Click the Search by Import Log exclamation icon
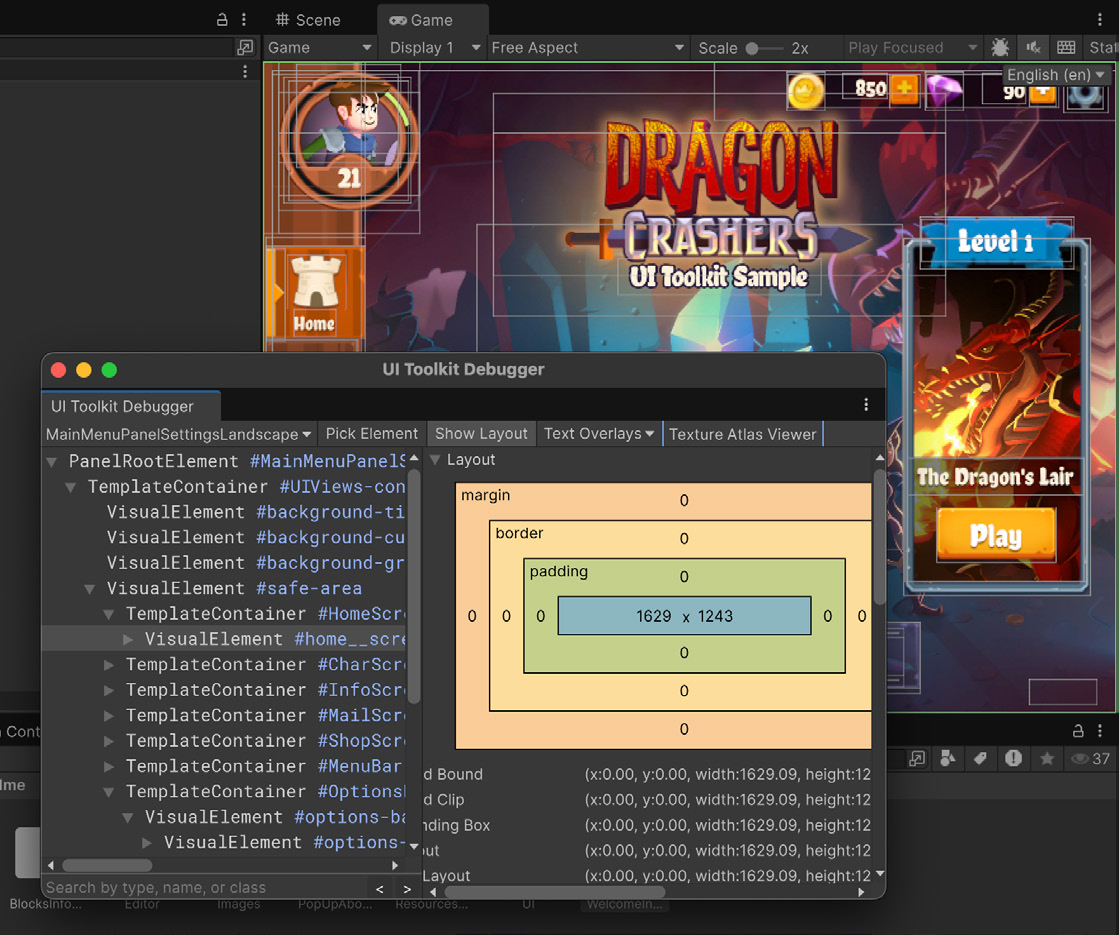1119x935 pixels. click(1013, 759)
